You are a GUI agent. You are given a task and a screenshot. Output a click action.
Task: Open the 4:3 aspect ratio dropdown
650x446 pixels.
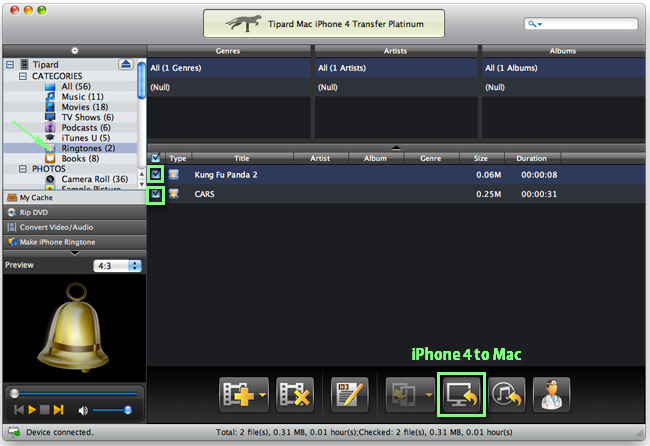point(117,266)
